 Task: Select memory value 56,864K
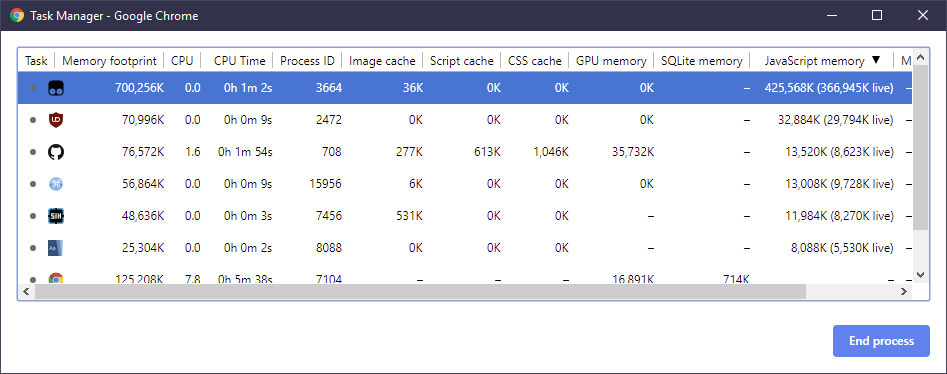click(x=143, y=184)
